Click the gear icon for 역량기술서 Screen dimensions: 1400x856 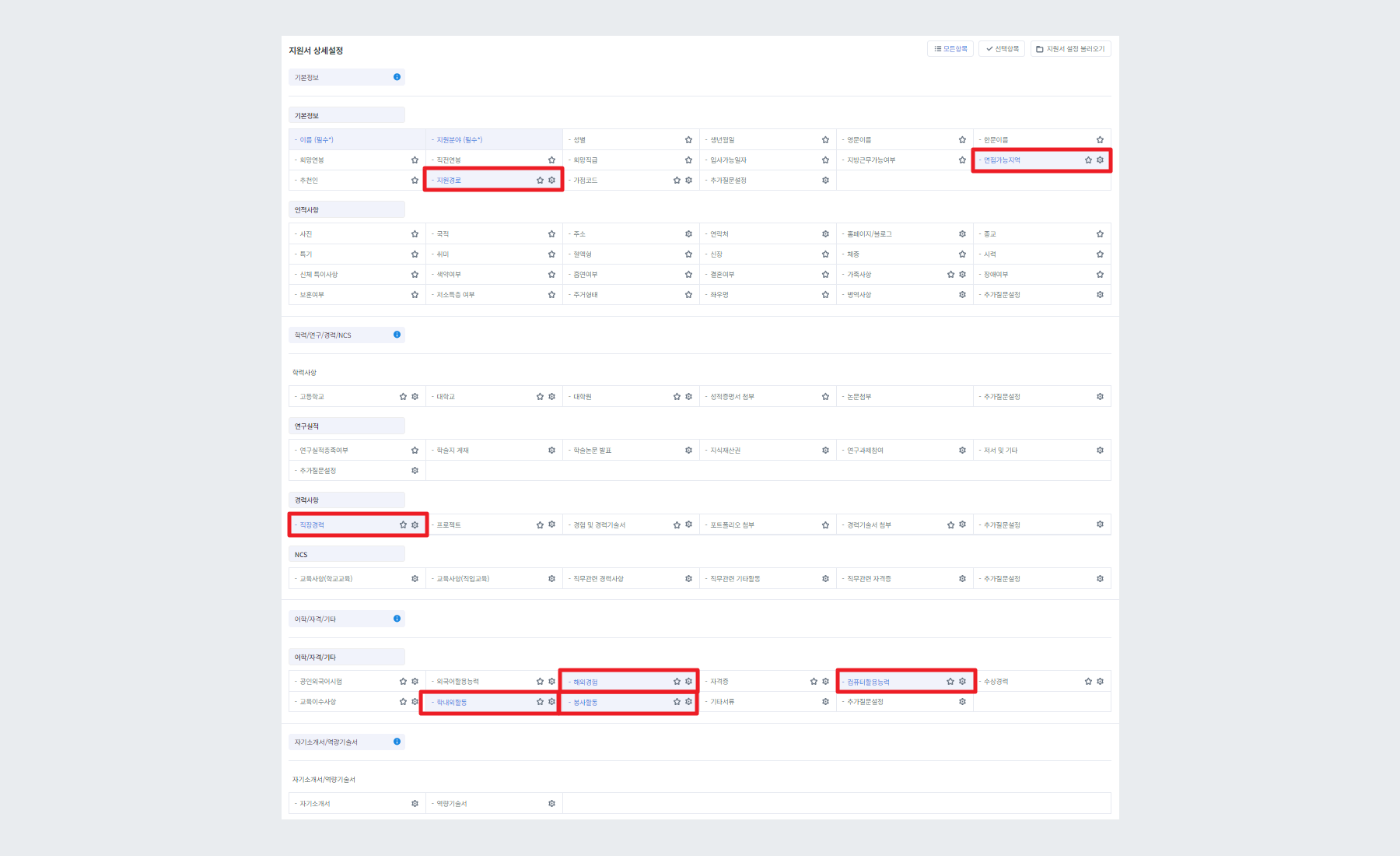551,804
